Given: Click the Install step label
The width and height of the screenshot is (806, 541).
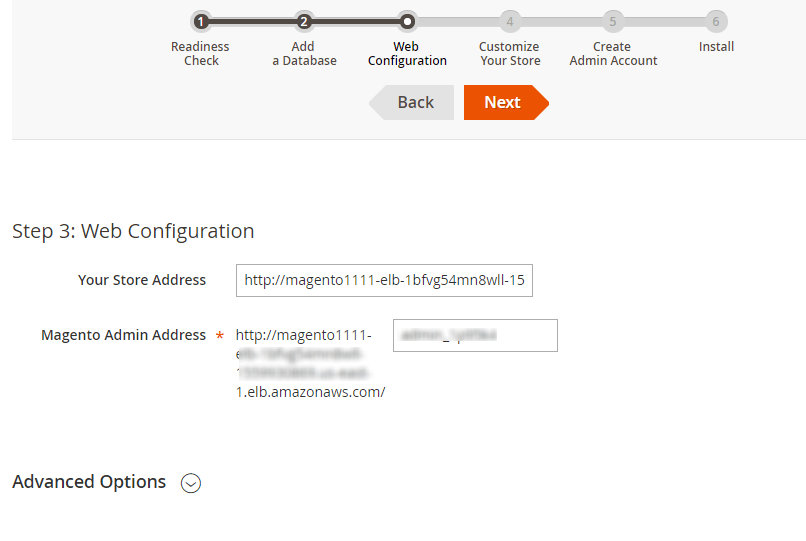Looking at the screenshot, I should pos(716,47).
